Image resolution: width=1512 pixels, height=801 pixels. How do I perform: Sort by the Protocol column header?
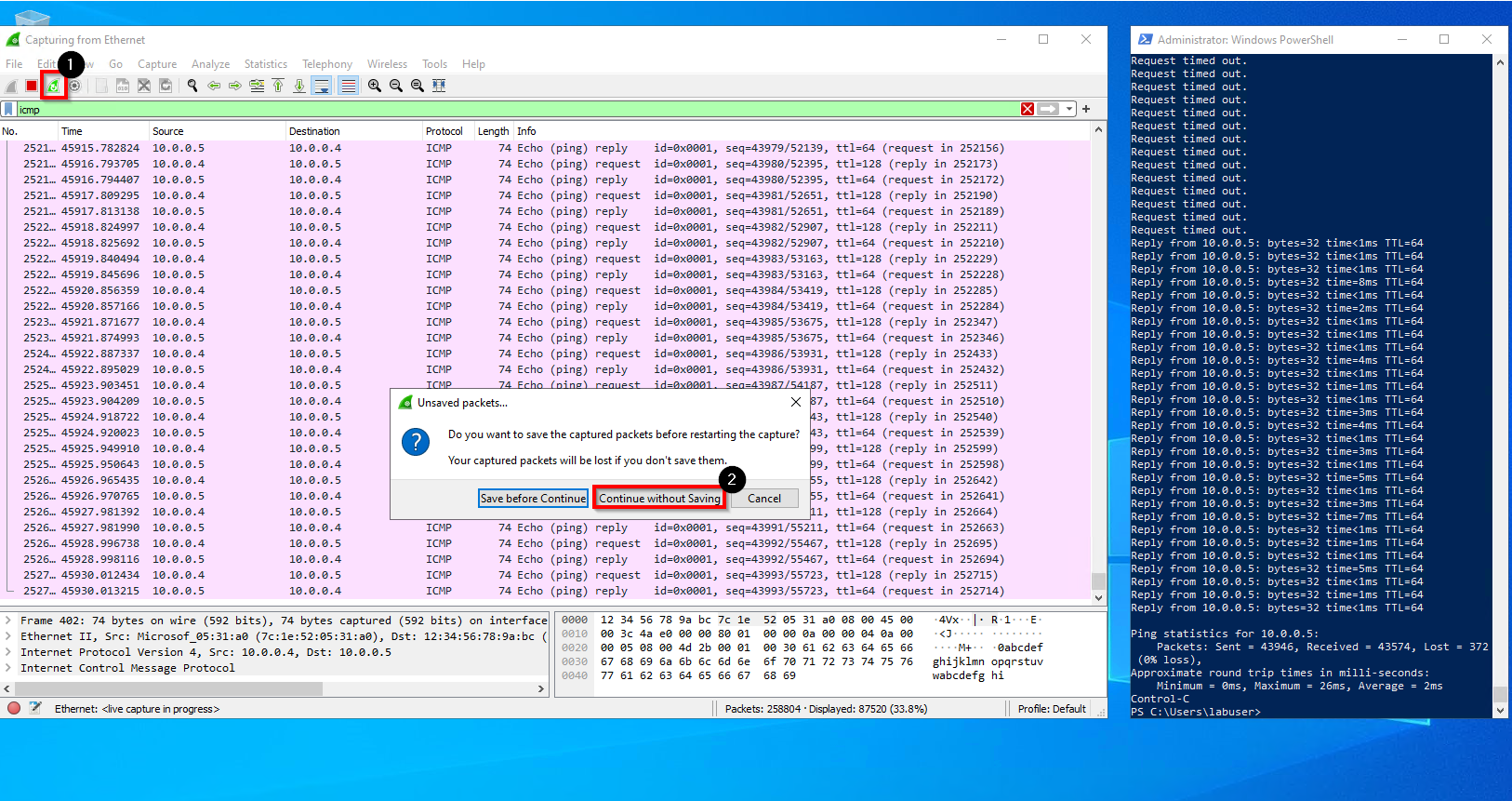448,131
